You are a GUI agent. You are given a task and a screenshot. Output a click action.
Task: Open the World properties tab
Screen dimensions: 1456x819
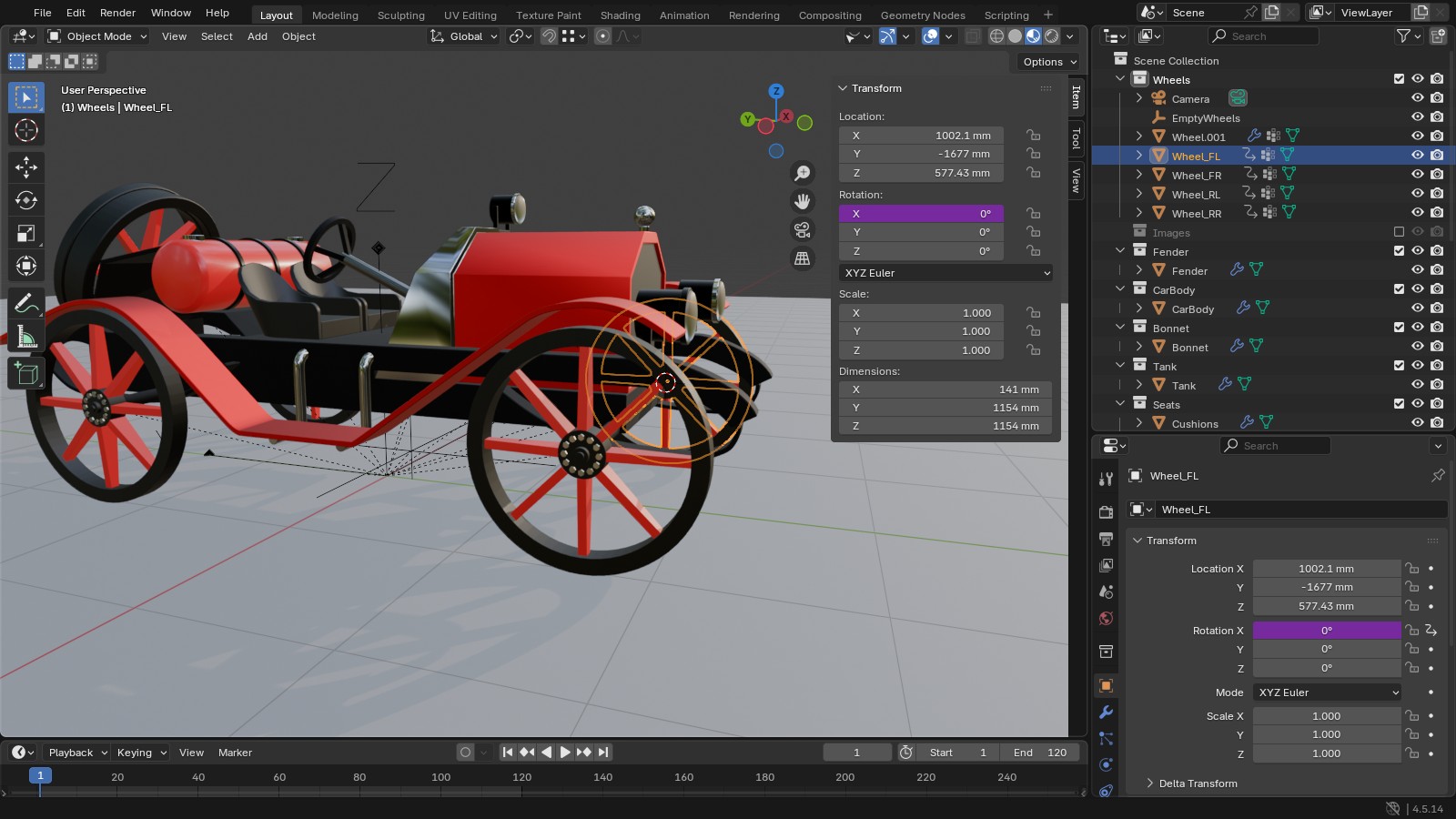[x=1106, y=619]
